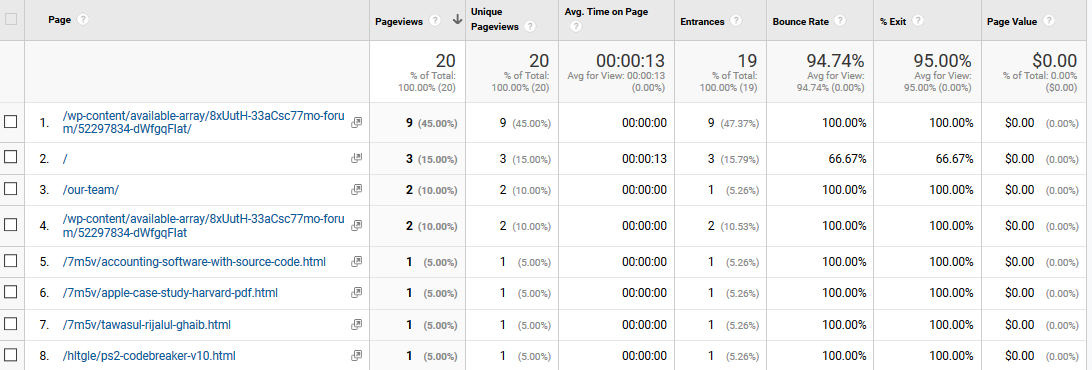This screenshot has height=370, width=1092.
Task: Sort by Entrances column header
Action: point(702,21)
